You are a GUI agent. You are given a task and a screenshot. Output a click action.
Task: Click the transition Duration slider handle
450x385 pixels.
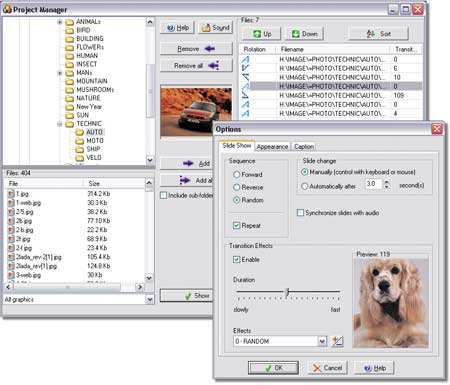[287, 293]
